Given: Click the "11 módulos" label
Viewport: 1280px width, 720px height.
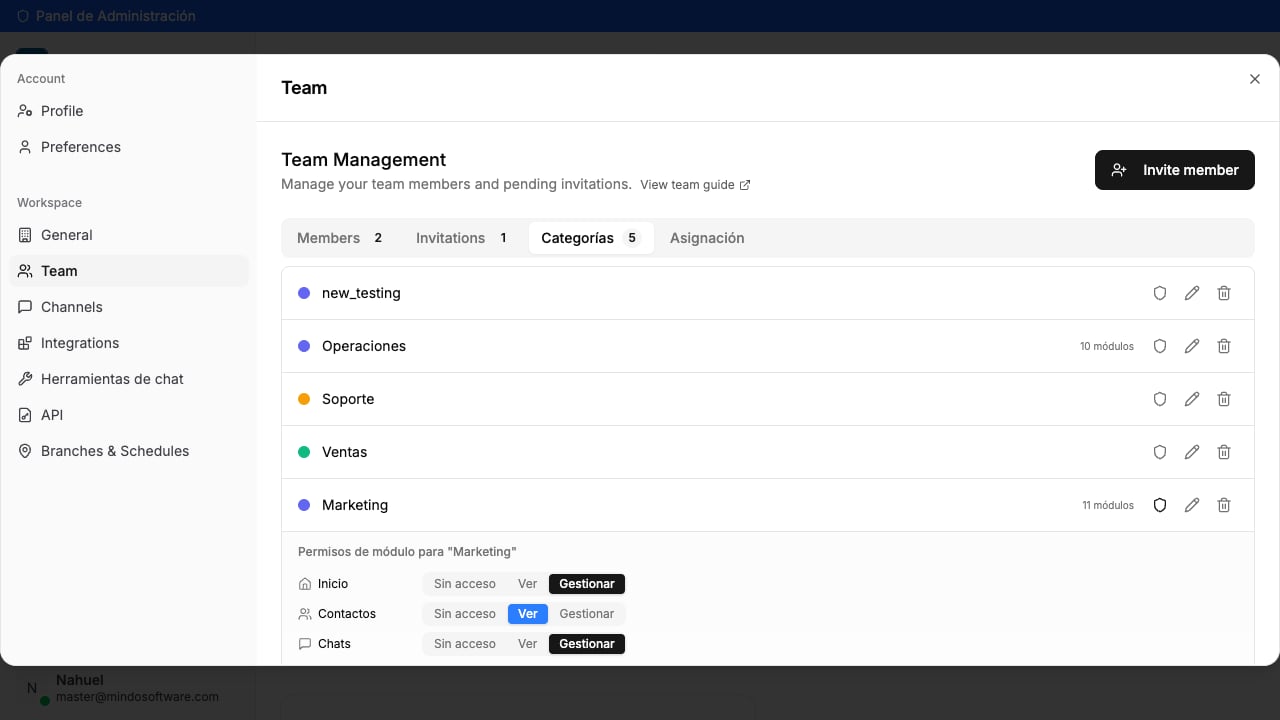Looking at the screenshot, I should (x=1108, y=505).
